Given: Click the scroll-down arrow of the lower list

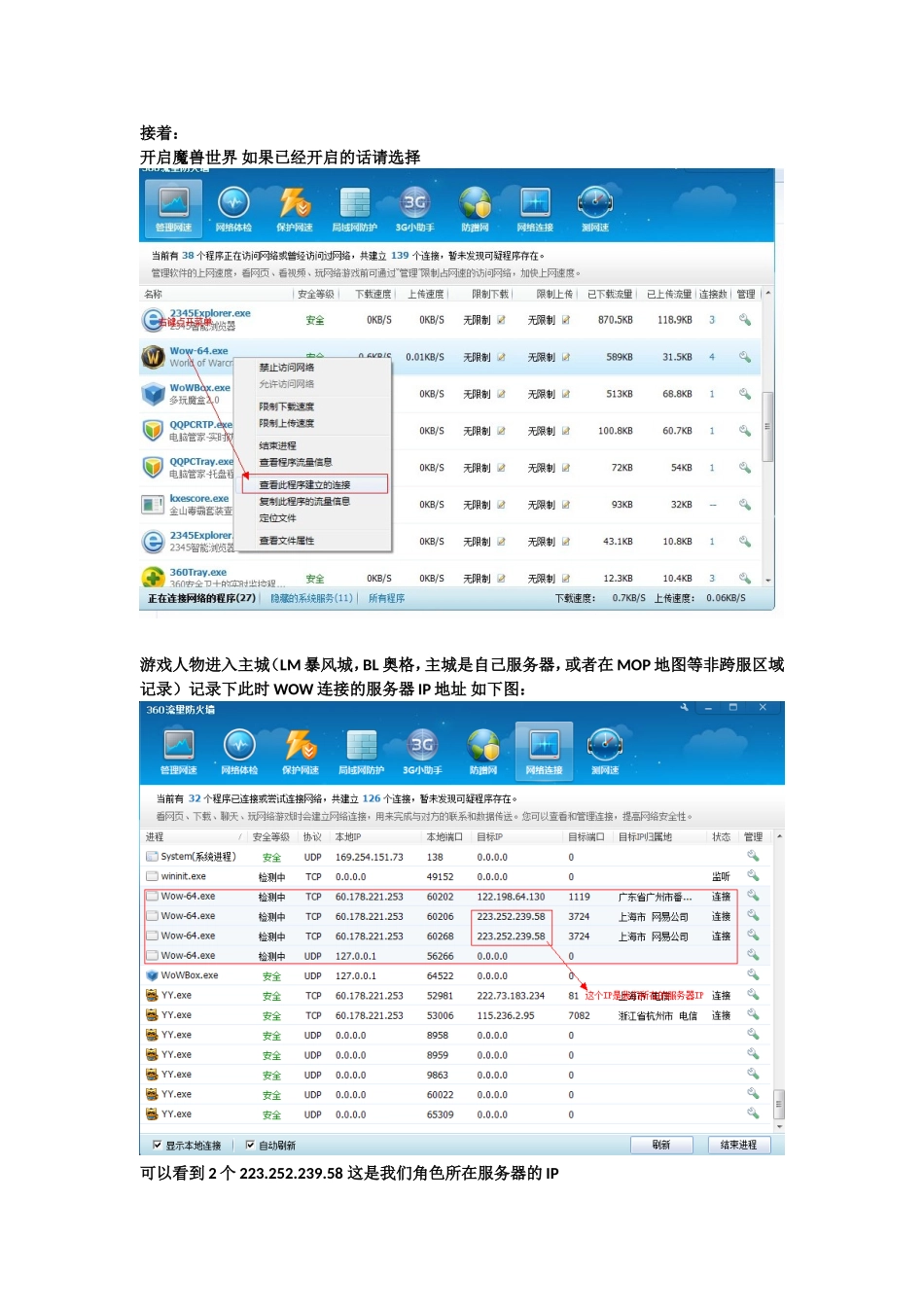Looking at the screenshot, I should click(x=779, y=1126).
